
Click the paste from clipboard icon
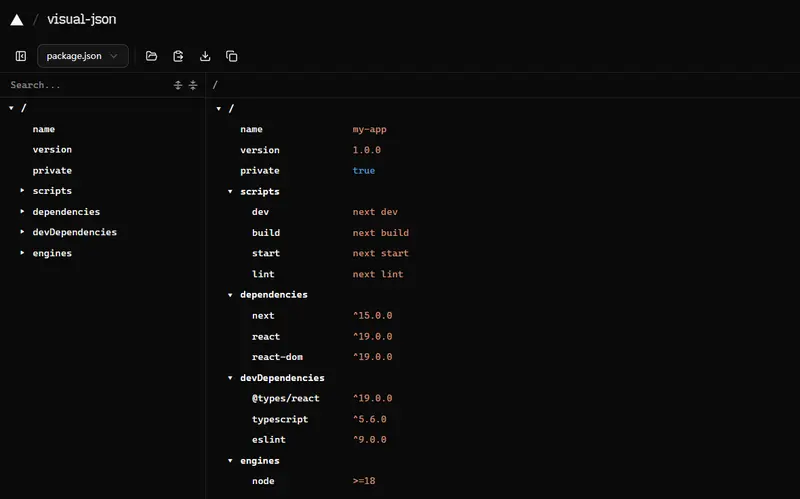178,56
